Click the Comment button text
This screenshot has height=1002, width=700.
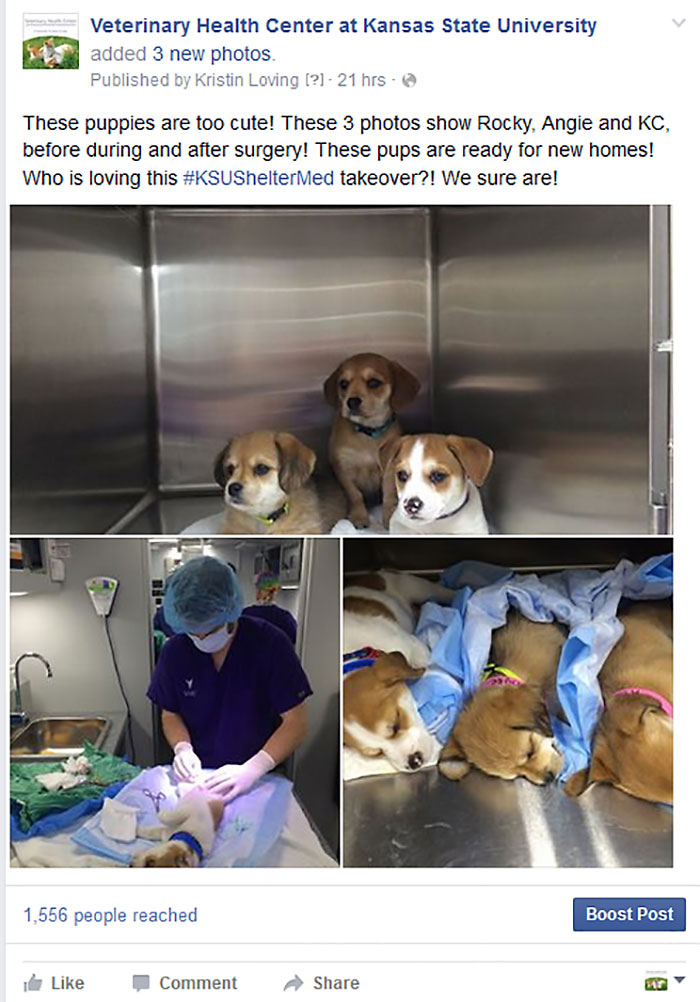[x=198, y=983]
